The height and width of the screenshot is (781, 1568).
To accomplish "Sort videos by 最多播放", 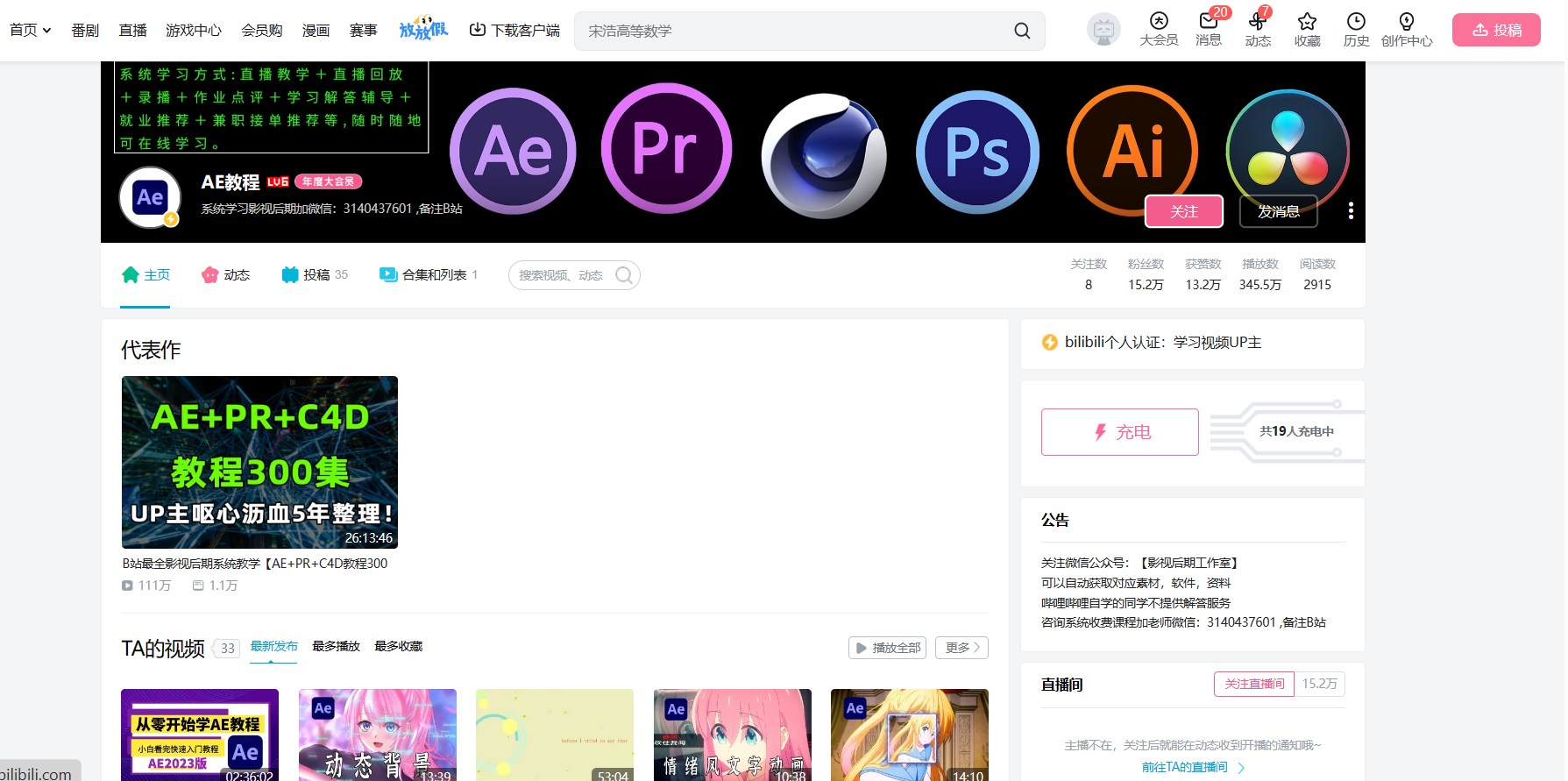I will coord(336,646).
